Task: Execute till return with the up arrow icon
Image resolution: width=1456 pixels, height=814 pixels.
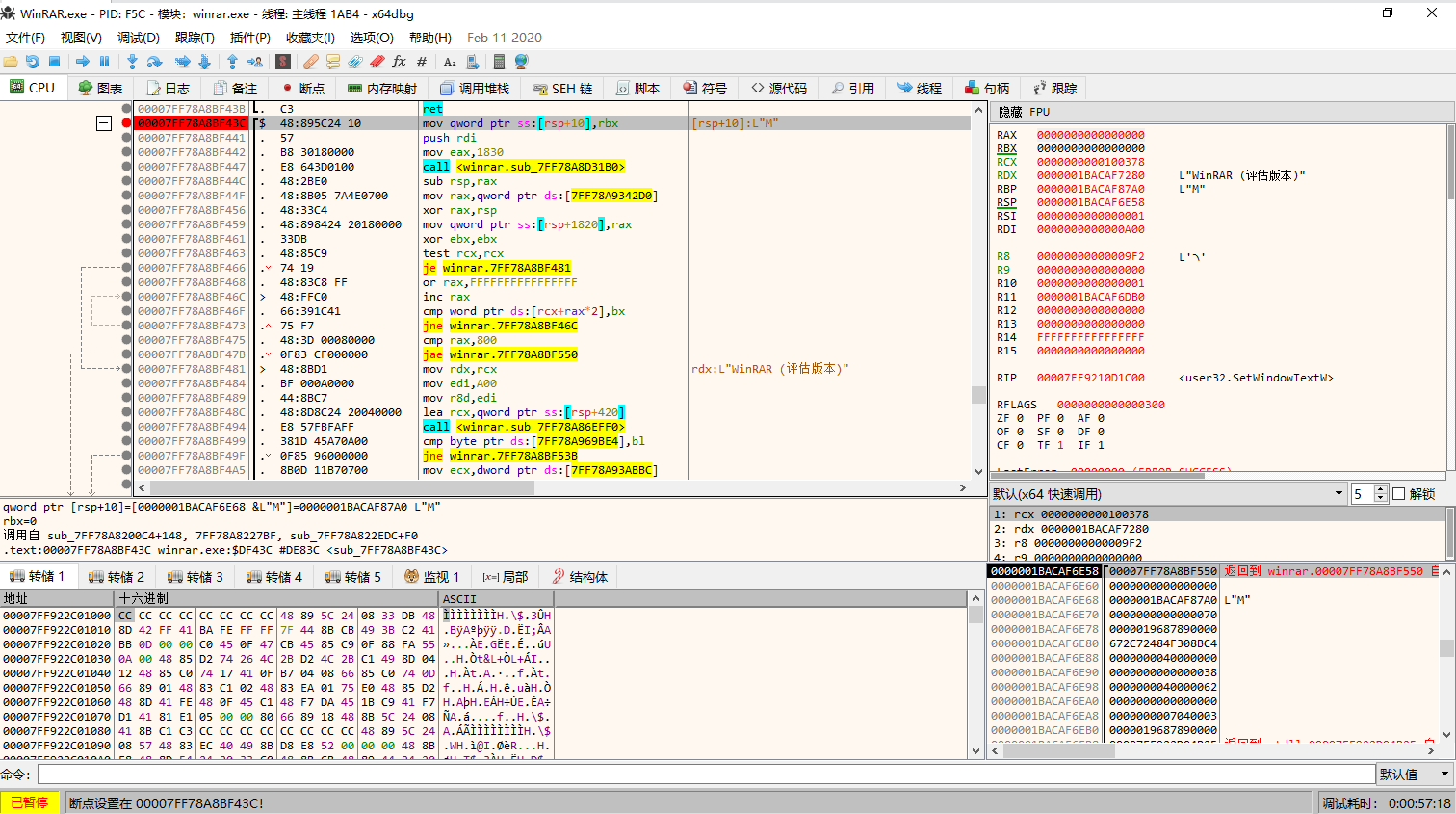Action: [232, 62]
